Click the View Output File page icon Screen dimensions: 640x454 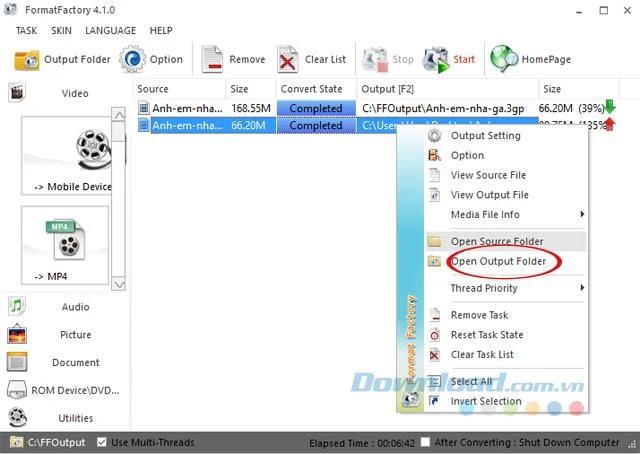434,195
